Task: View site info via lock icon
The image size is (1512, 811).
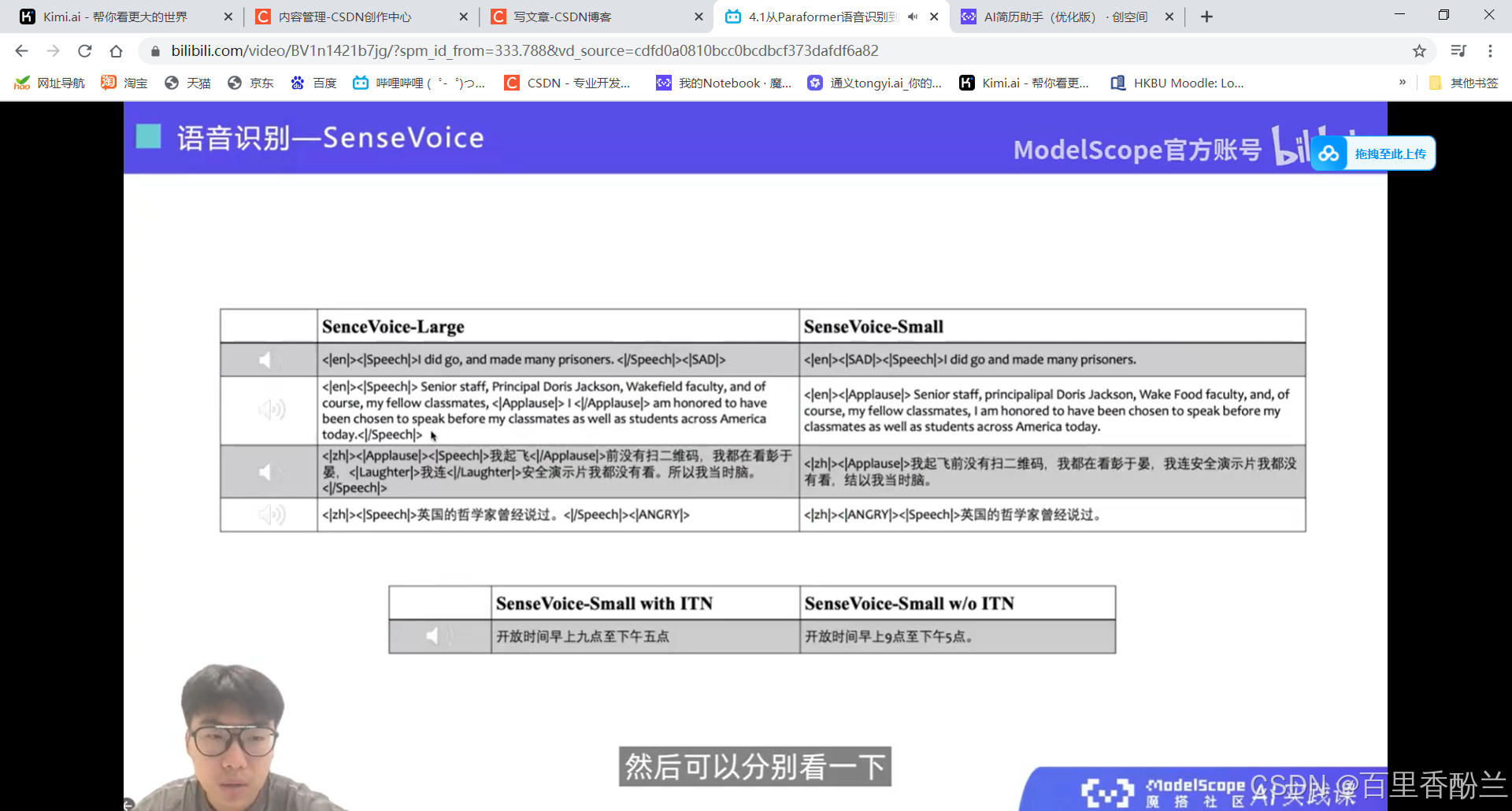Action: [x=155, y=51]
